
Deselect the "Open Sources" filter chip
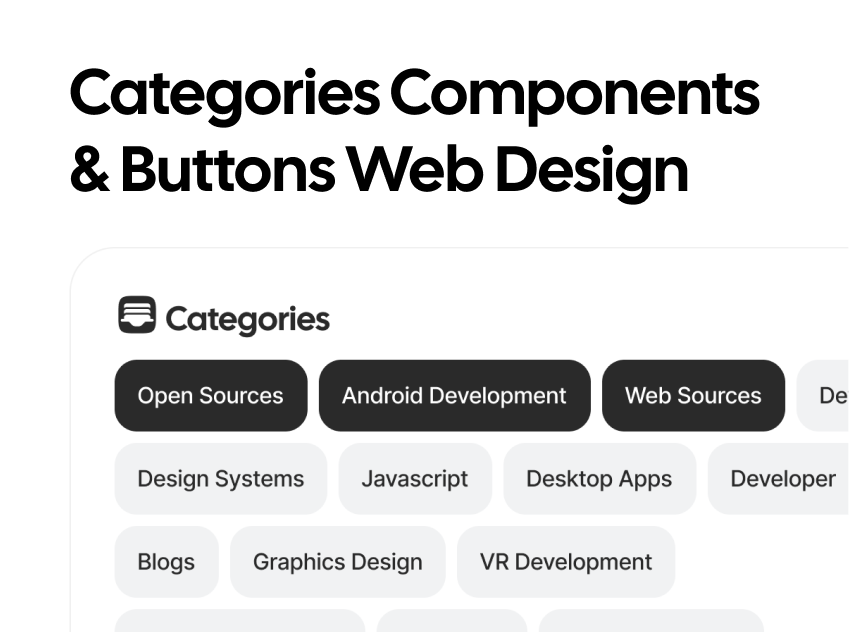tap(210, 395)
